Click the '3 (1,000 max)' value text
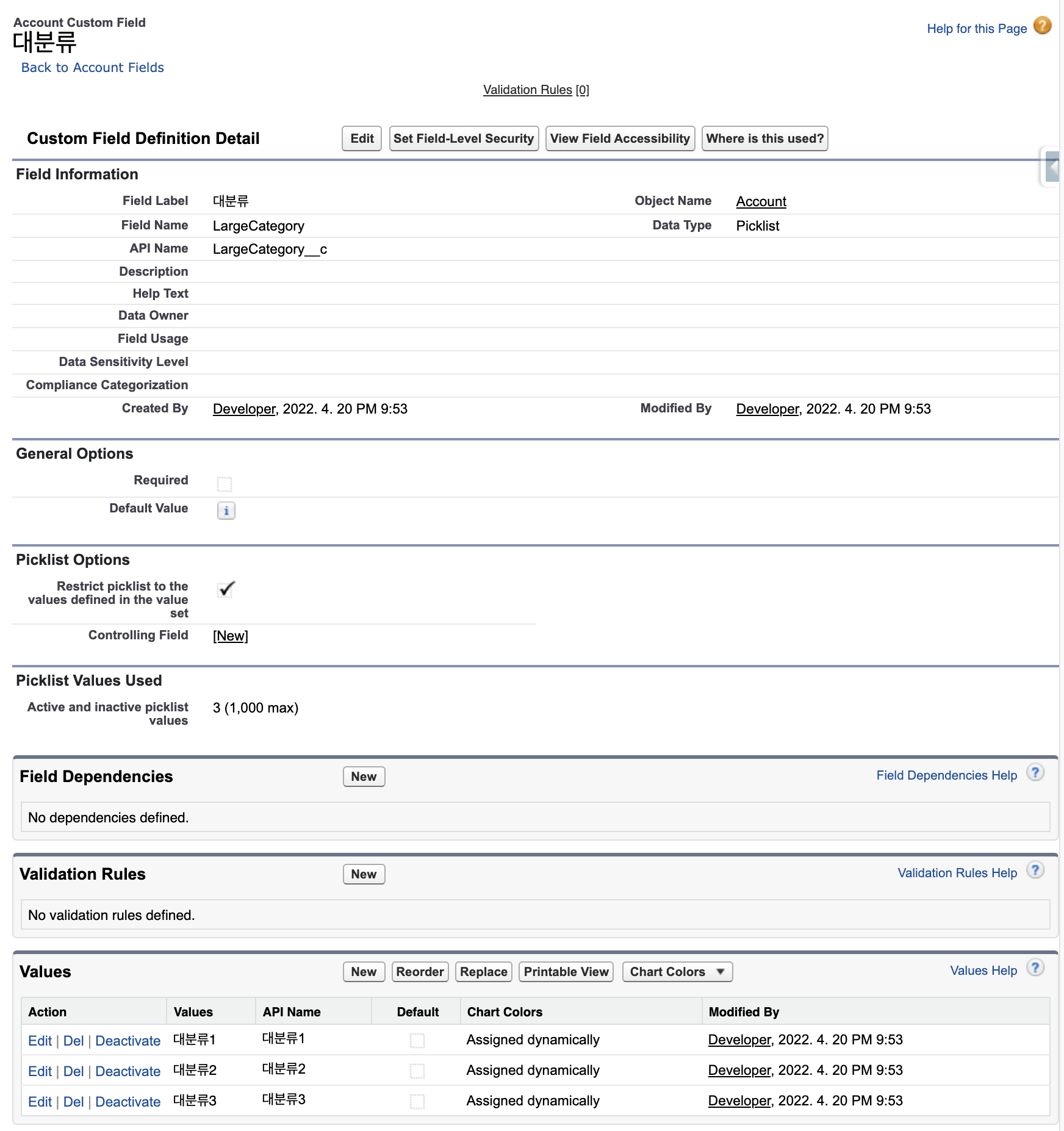This screenshot has width=1064, height=1131. [256, 708]
